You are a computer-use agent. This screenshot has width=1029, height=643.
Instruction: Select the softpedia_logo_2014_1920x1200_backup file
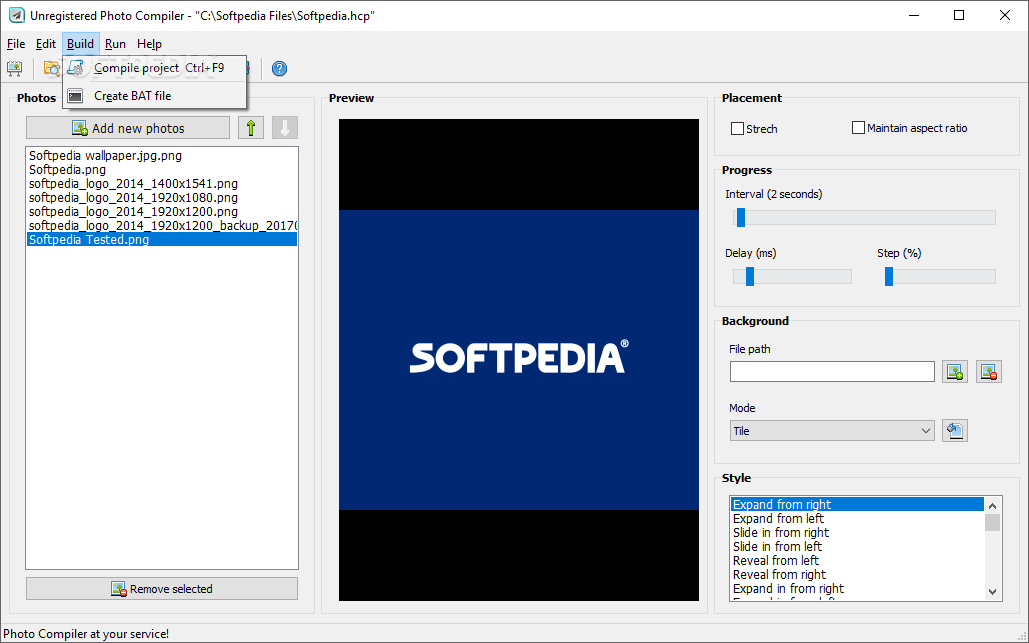tap(162, 226)
